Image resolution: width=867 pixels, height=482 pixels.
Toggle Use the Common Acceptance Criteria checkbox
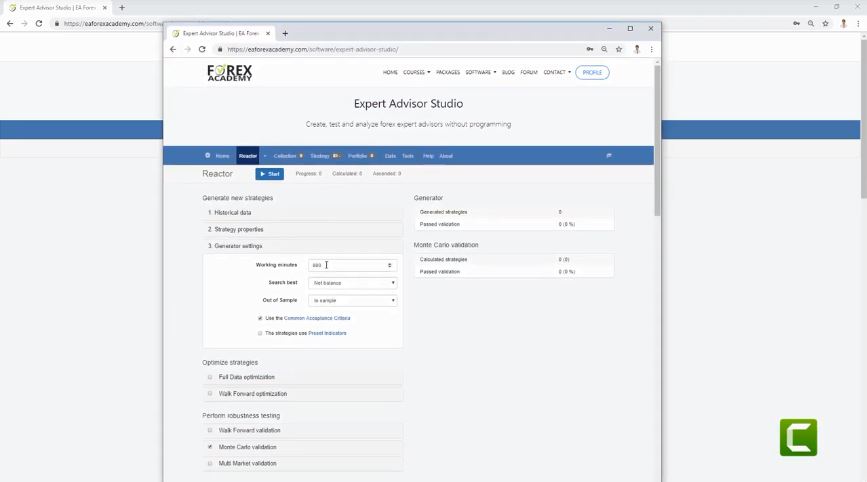point(260,318)
